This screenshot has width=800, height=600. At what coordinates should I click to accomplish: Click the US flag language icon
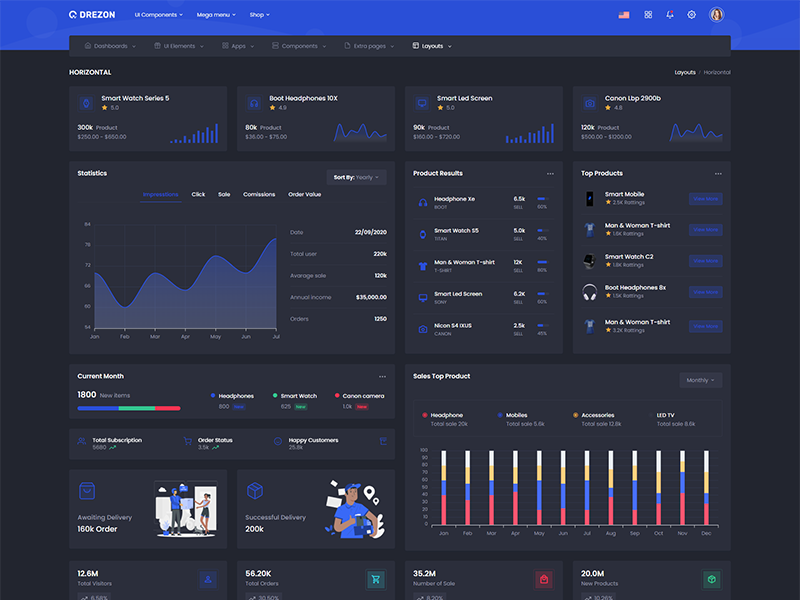pos(624,15)
